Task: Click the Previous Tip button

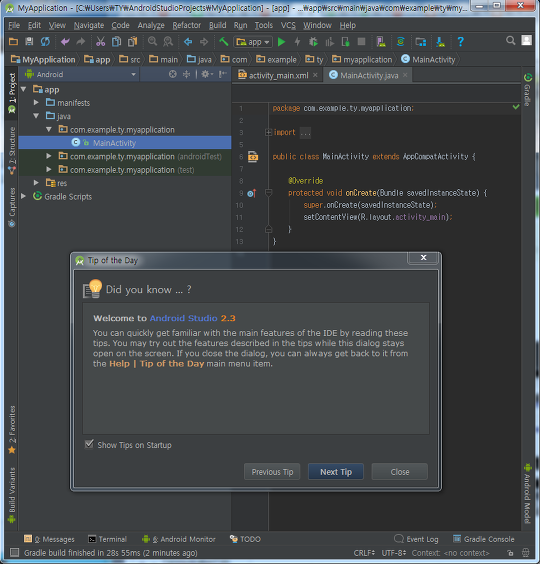Action: (x=272, y=472)
